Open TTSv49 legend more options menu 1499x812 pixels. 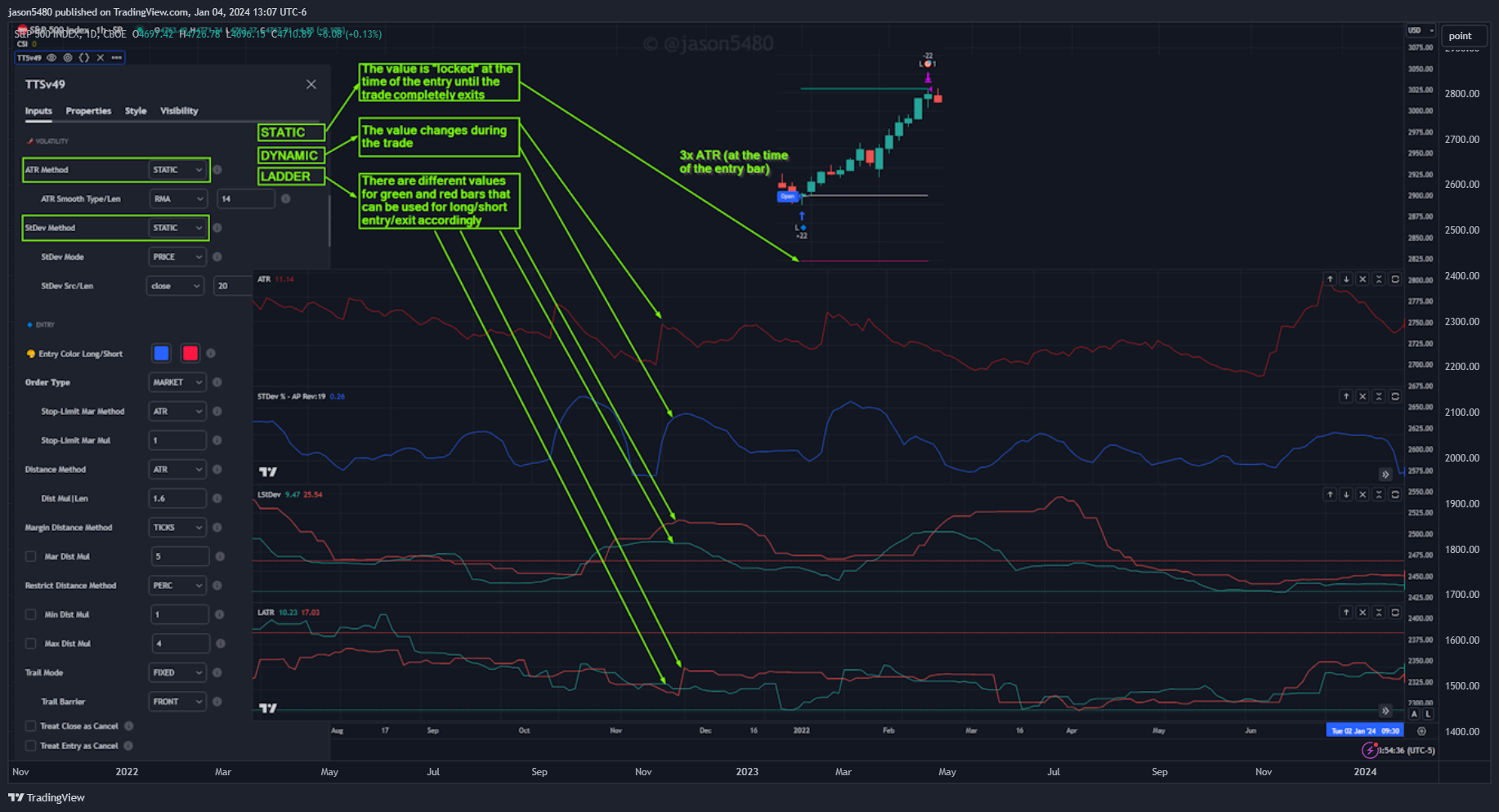pos(117,58)
